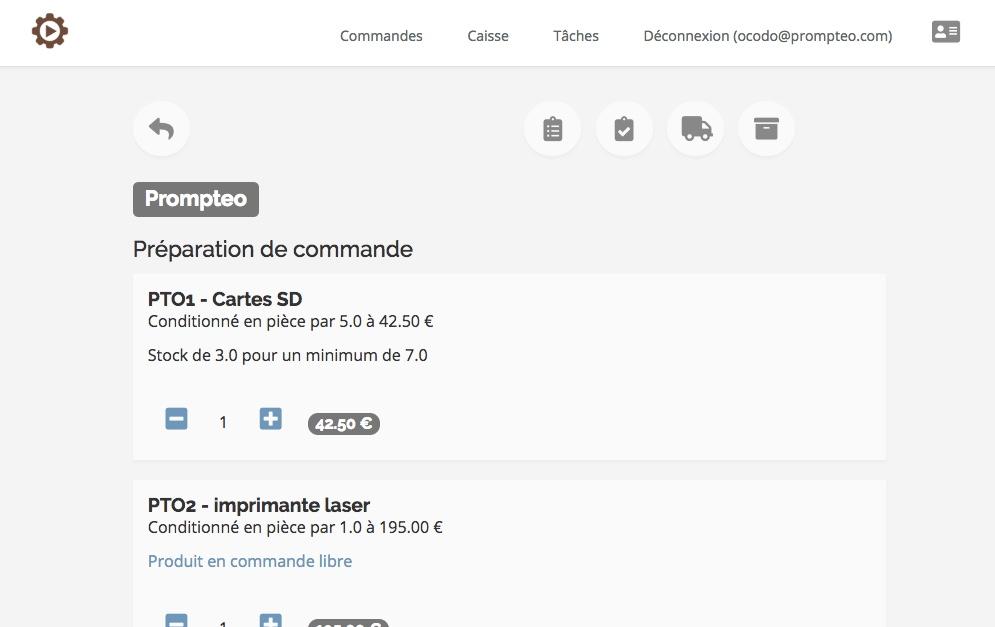Screen dimensions: 995x627
Task: Click the 'PTO2 - imprimante laser' title
Action: coord(259,505)
